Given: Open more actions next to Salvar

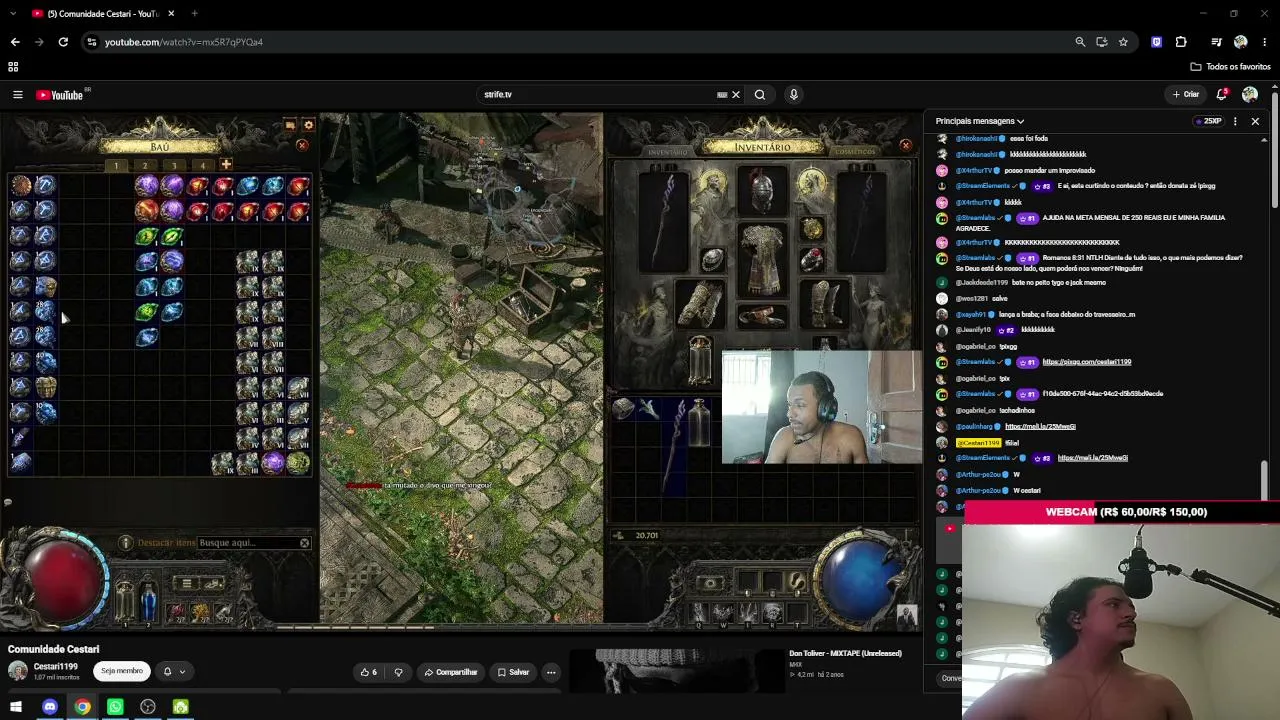Looking at the screenshot, I should coord(551,672).
